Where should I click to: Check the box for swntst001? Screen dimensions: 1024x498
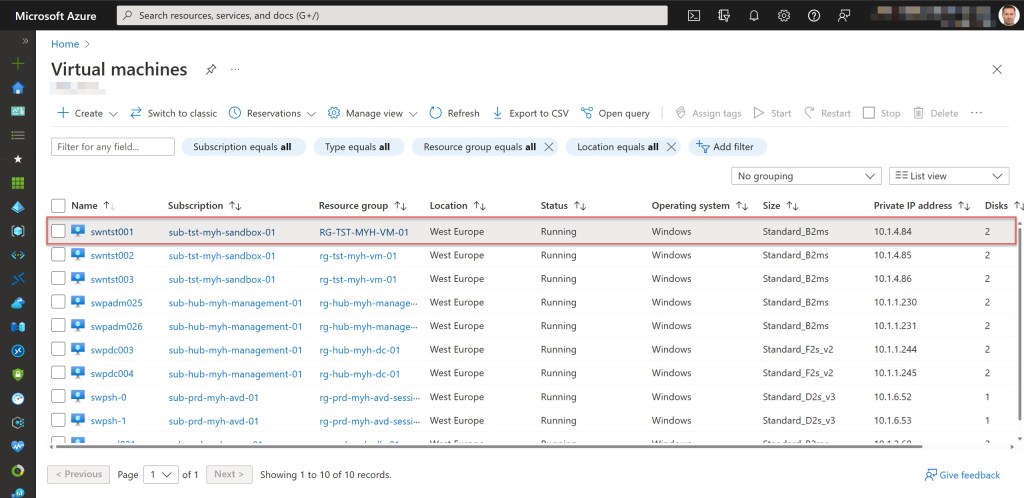click(x=59, y=231)
